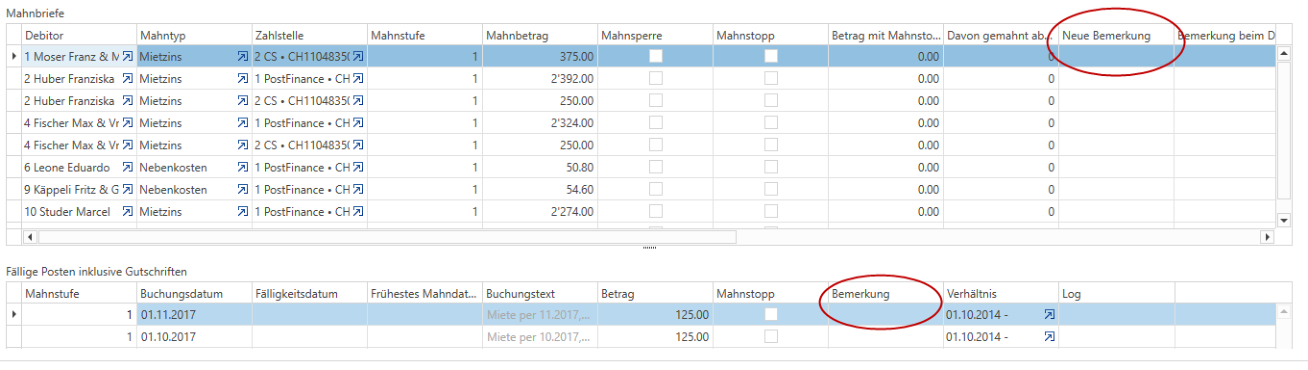Screen dimensions: 1308x370
Task: Select the Mahnbetrag cell 50.80
Action: (540, 167)
